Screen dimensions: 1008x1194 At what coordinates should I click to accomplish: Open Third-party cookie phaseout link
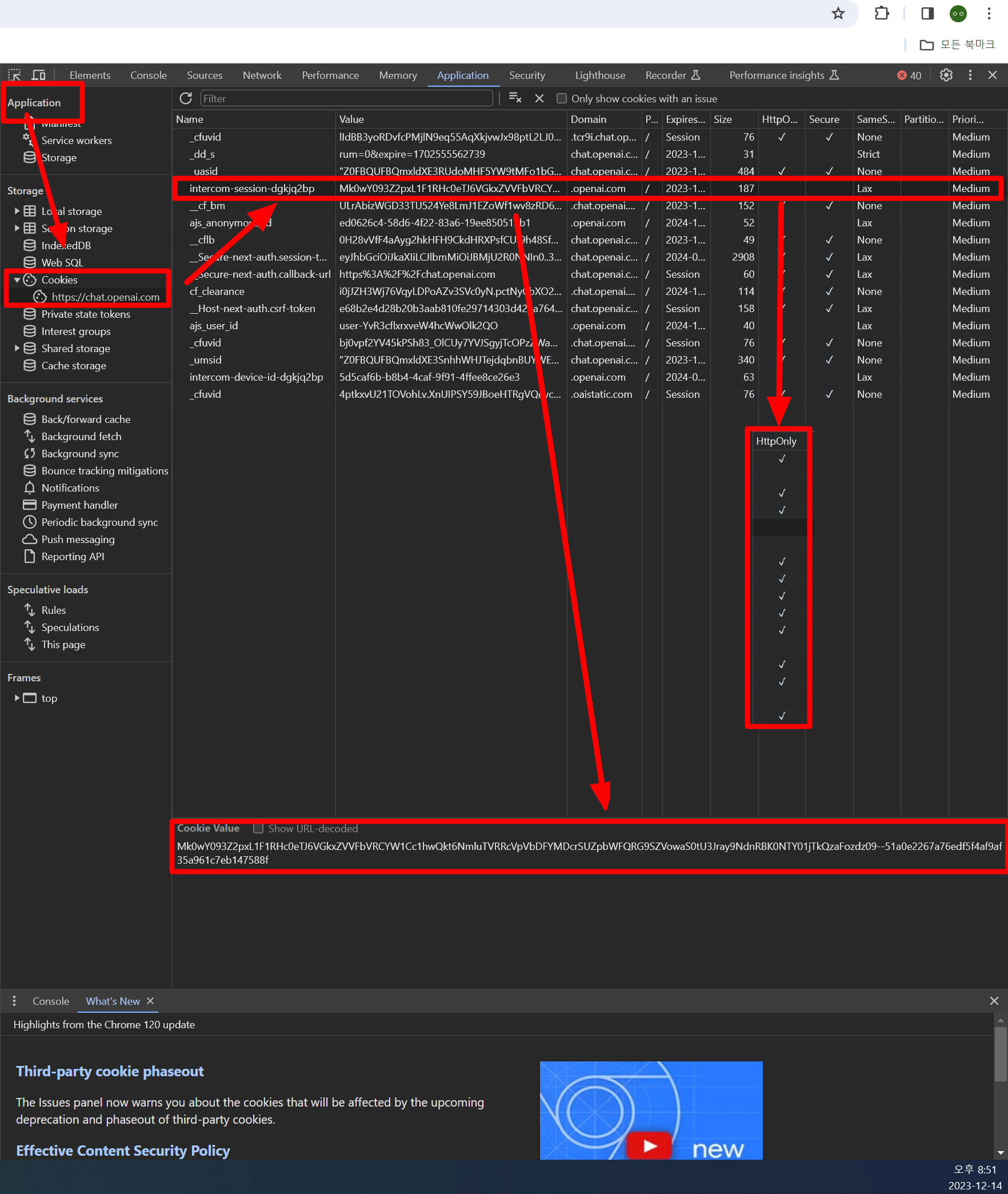[x=110, y=1071]
